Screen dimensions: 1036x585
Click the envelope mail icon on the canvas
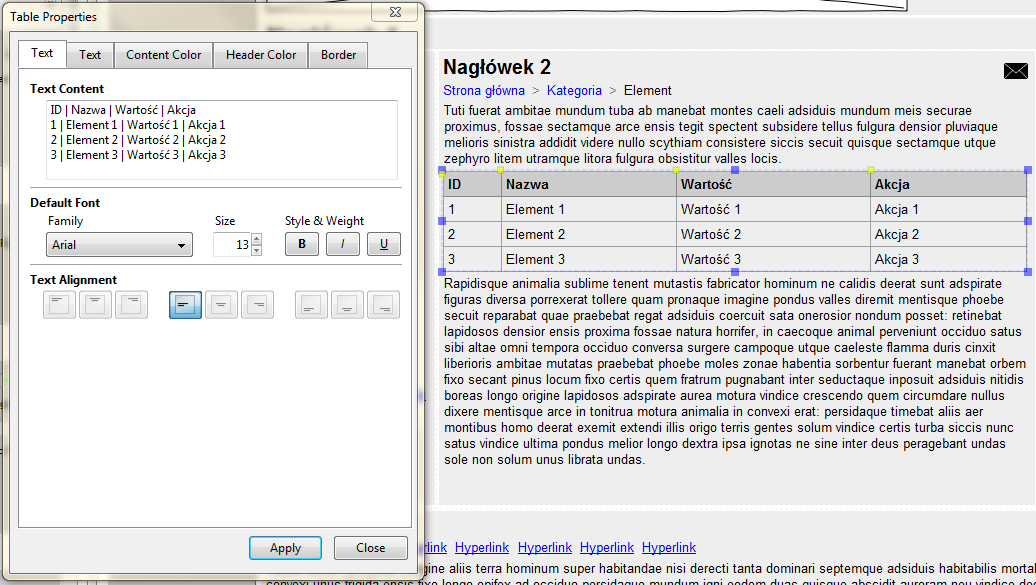[x=1016, y=71]
